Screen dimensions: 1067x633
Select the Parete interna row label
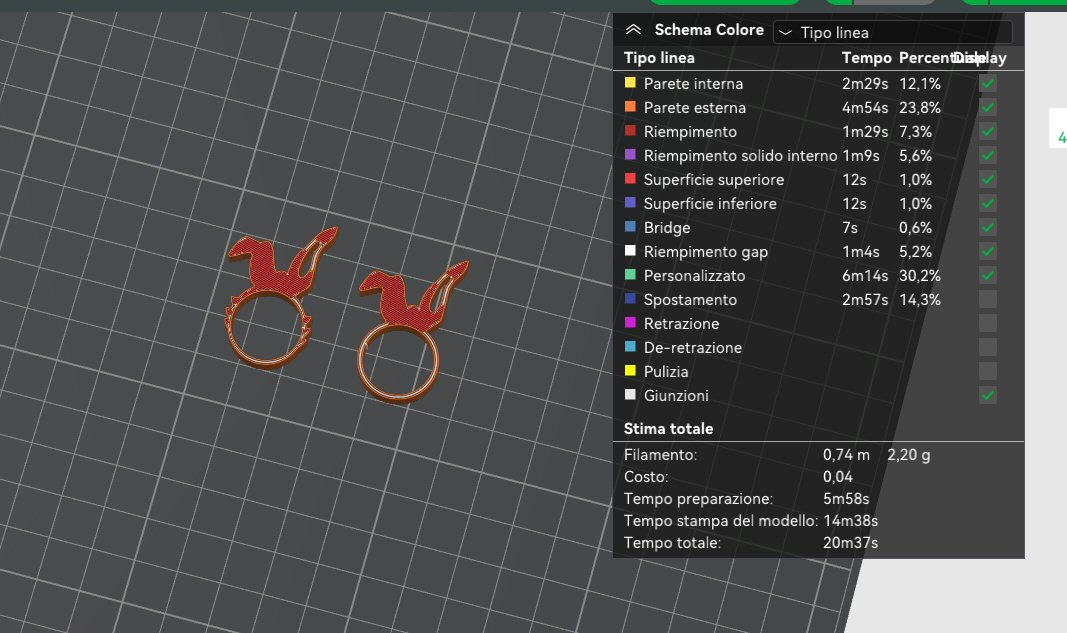pos(693,84)
